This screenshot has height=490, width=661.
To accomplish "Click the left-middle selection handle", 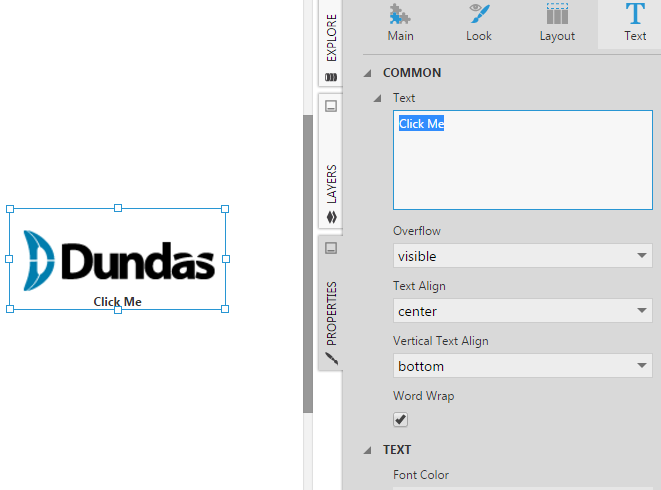I will tap(9, 259).
